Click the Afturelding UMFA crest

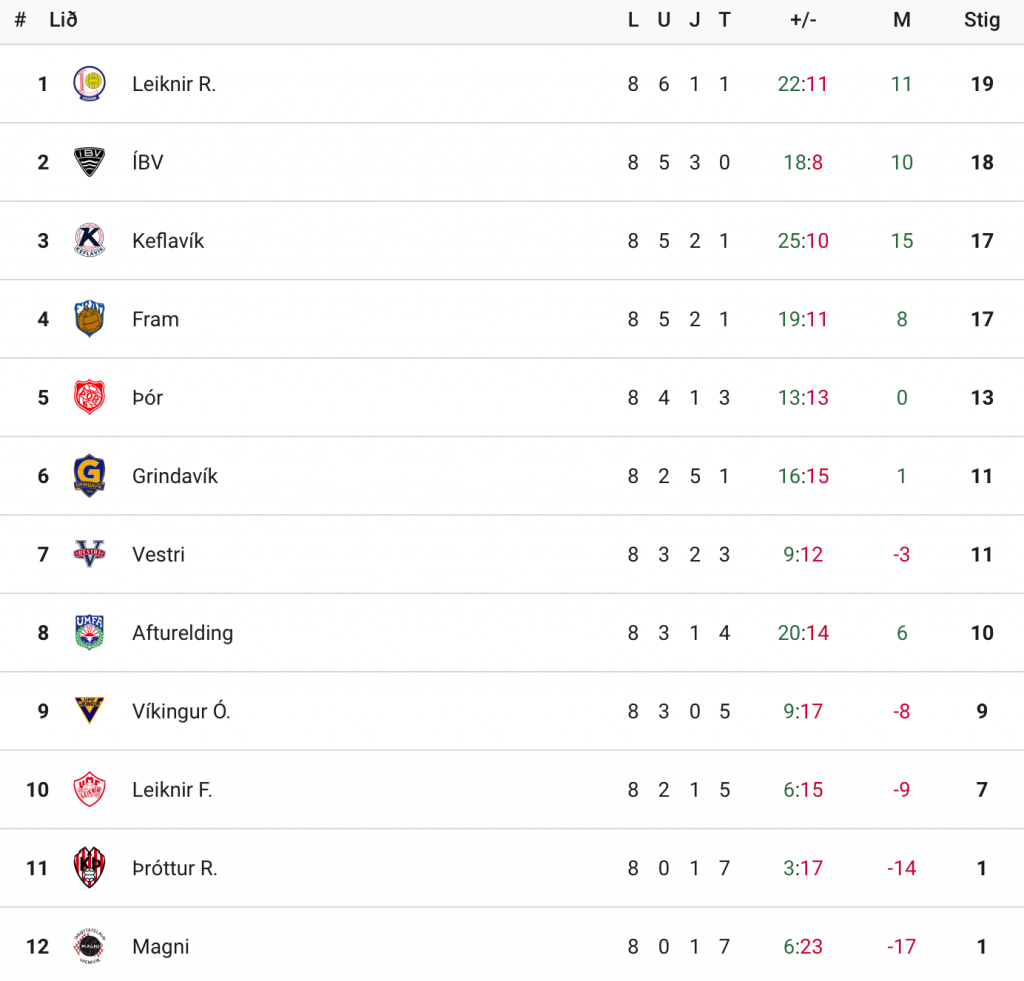[89, 632]
